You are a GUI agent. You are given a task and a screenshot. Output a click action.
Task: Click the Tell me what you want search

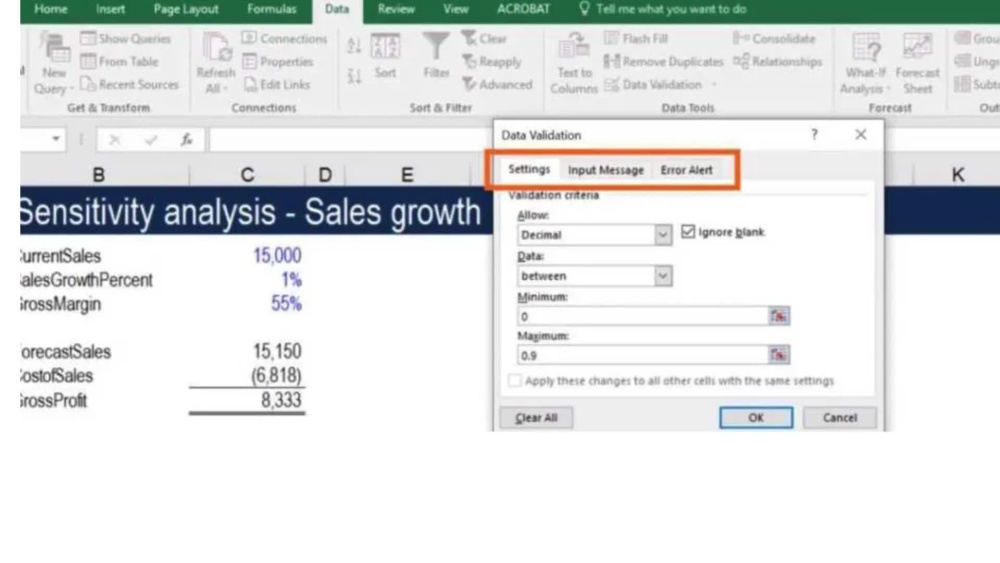click(662, 10)
